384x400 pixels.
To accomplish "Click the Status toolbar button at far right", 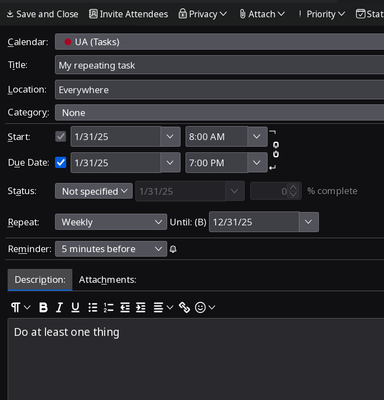I will click(x=369, y=14).
